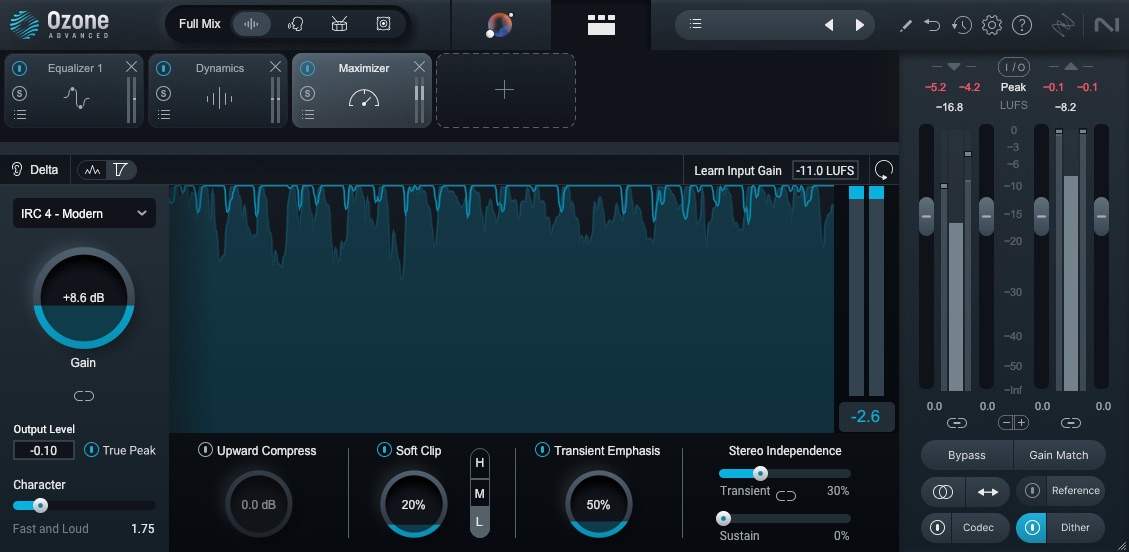Add a new module slot
The width and height of the screenshot is (1129, 552).
point(505,90)
